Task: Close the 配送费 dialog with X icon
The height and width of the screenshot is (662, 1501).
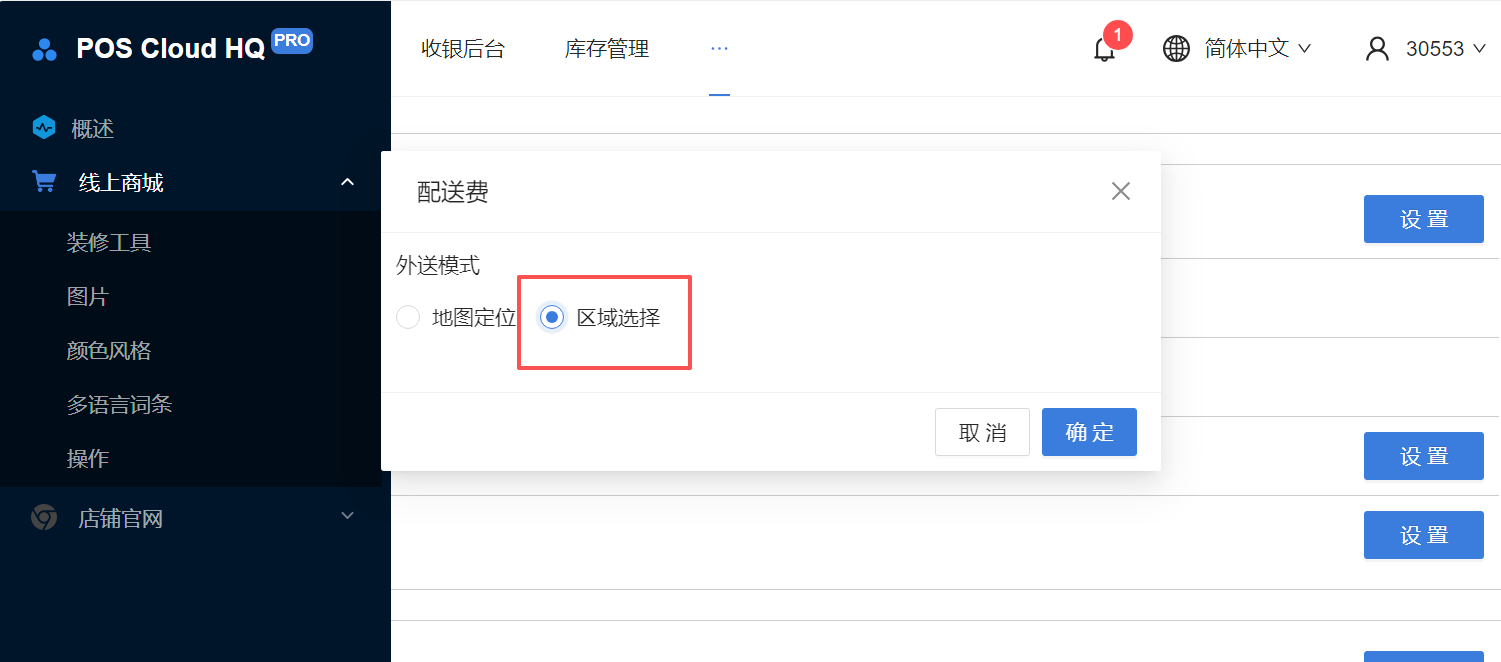Action: [x=1120, y=191]
